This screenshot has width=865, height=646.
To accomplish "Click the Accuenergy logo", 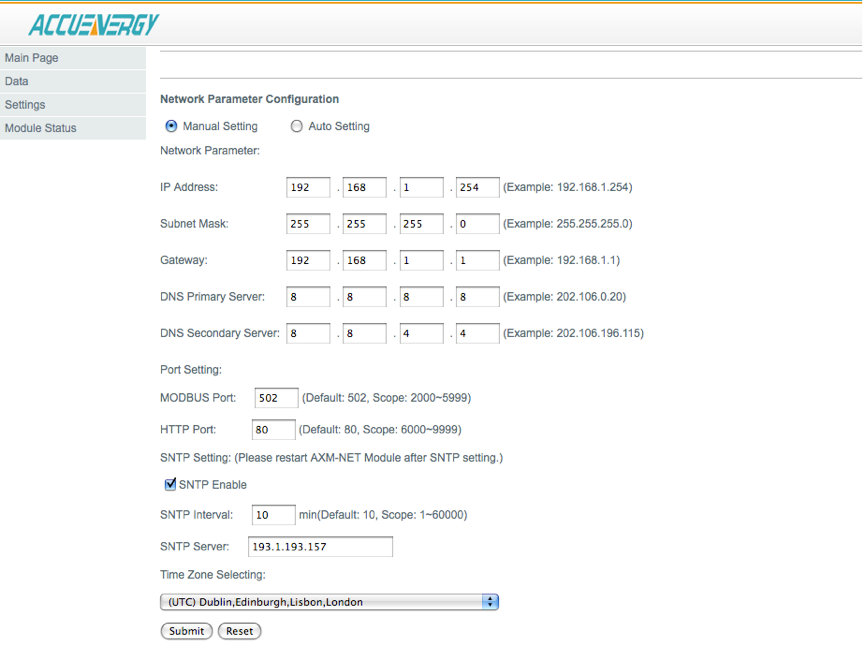I will [94, 24].
